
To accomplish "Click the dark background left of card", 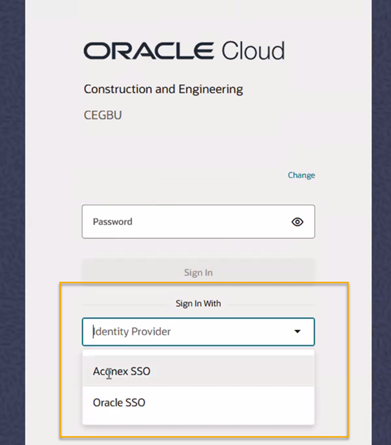I will click(x=12, y=222).
